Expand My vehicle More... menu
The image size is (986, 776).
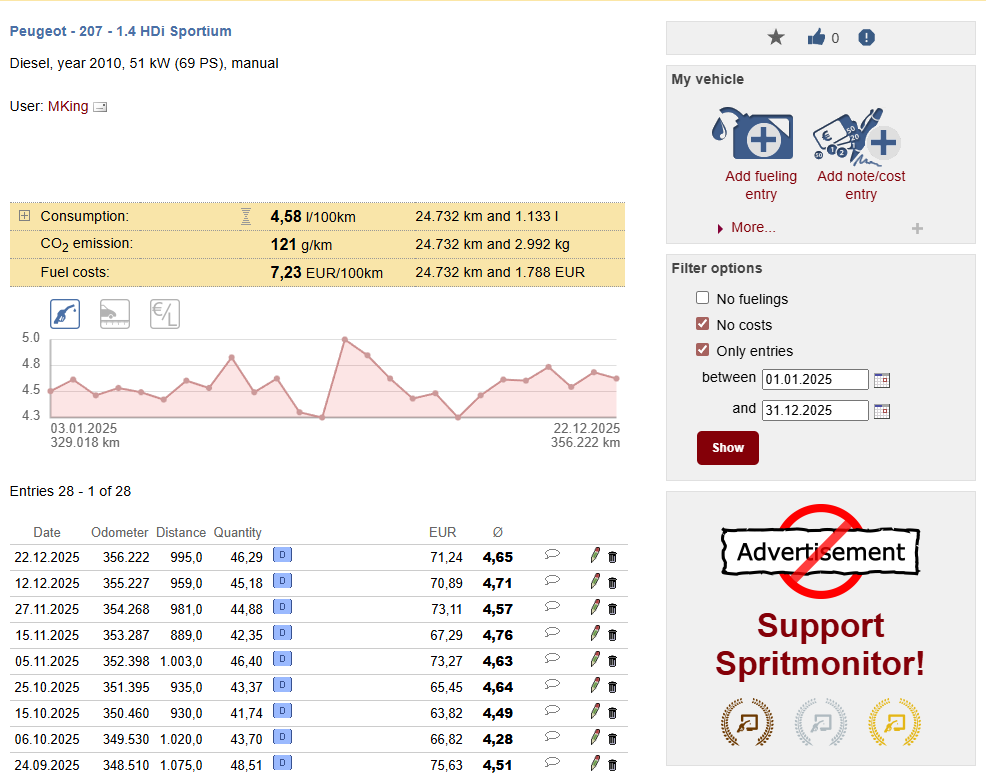pos(753,228)
